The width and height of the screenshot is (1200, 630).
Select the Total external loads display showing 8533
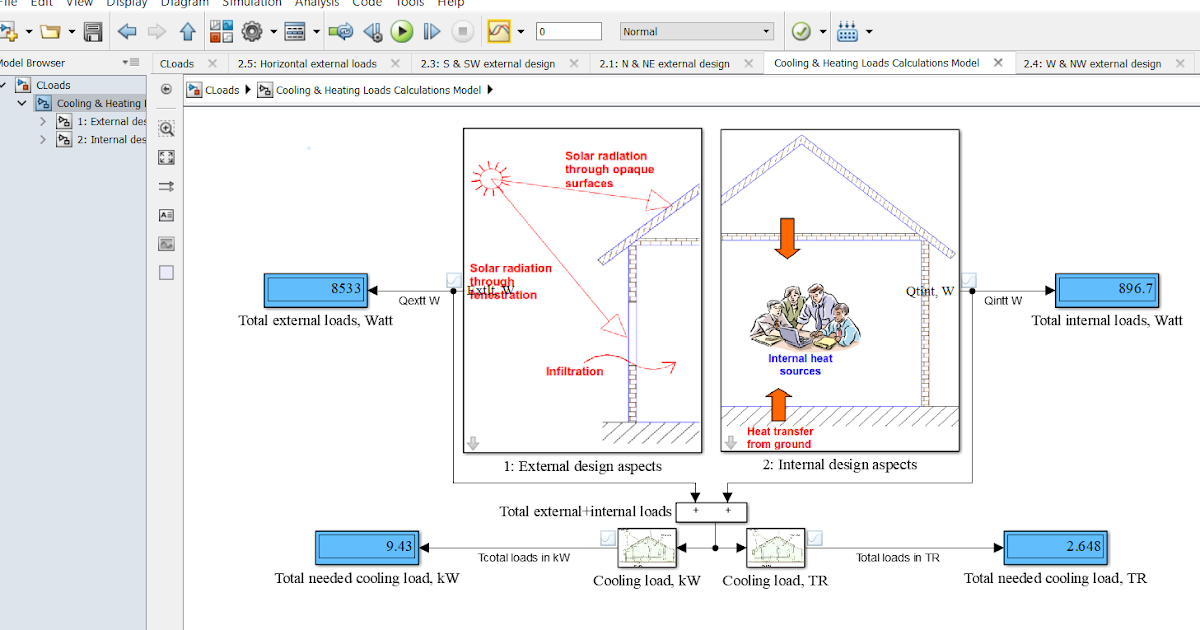pos(316,289)
